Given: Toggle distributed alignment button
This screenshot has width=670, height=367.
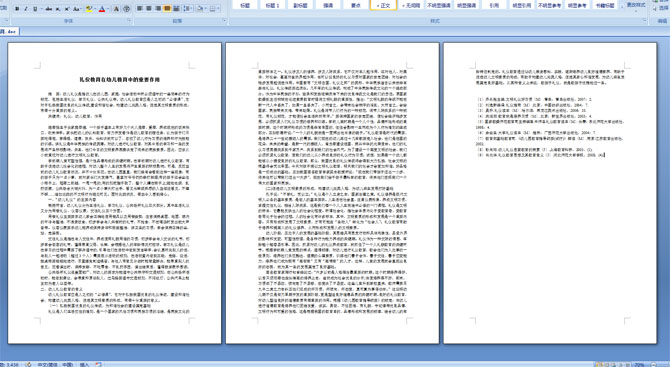Looking at the screenshot, I should point(176,9).
